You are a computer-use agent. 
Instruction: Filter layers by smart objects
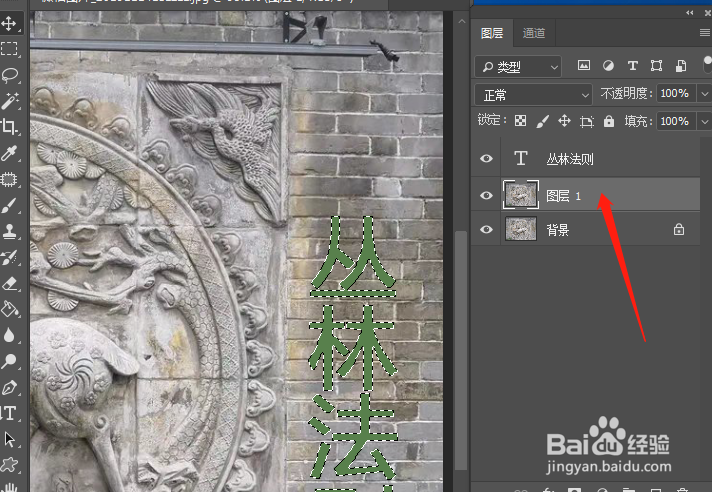point(681,66)
